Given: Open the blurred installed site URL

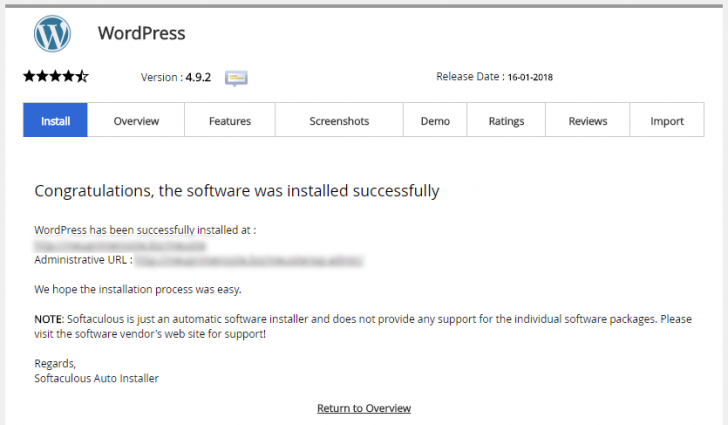Looking at the screenshot, I should click(x=120, y=244).
